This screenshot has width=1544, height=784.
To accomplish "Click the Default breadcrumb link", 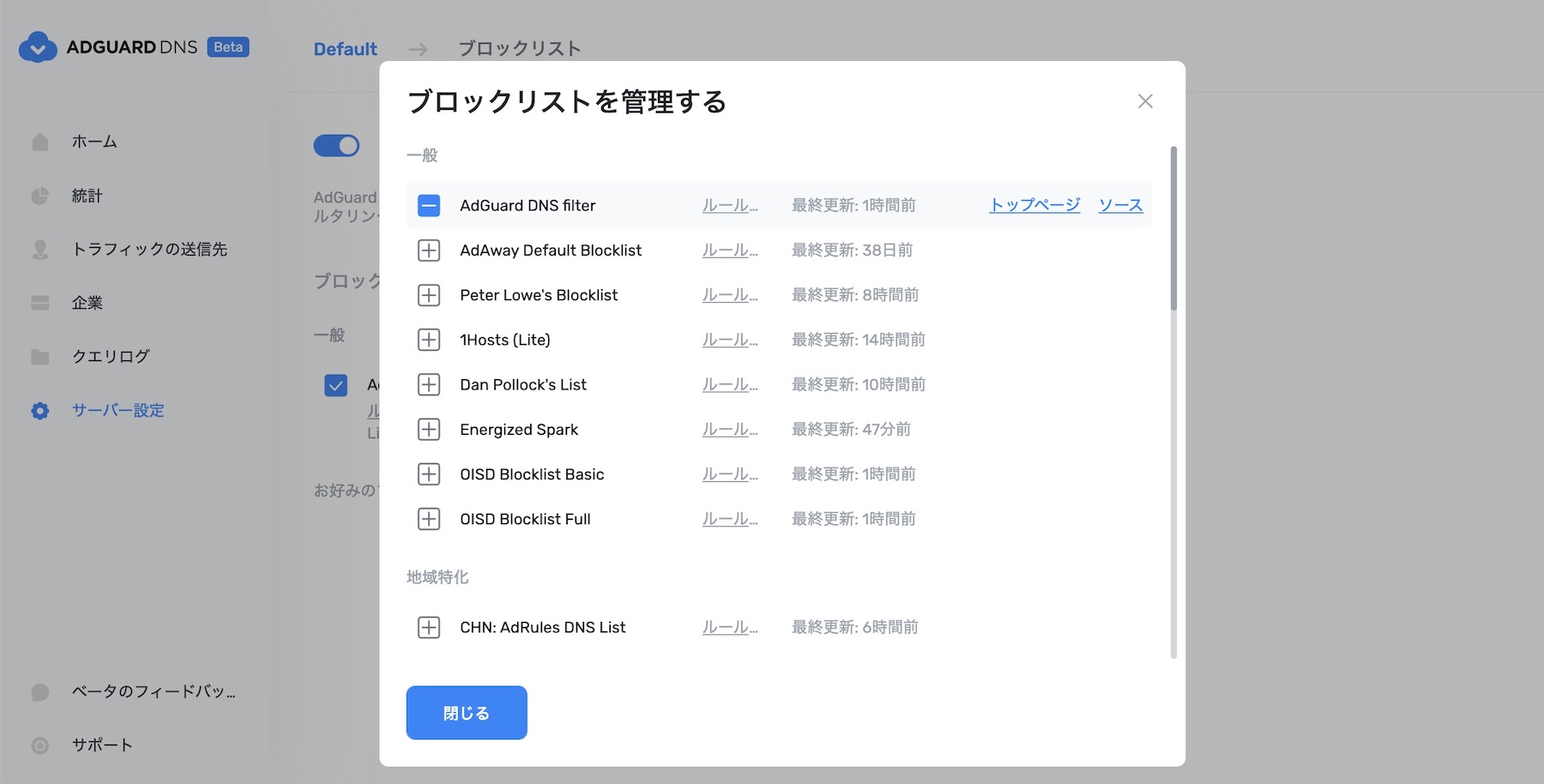I will 345,49.
